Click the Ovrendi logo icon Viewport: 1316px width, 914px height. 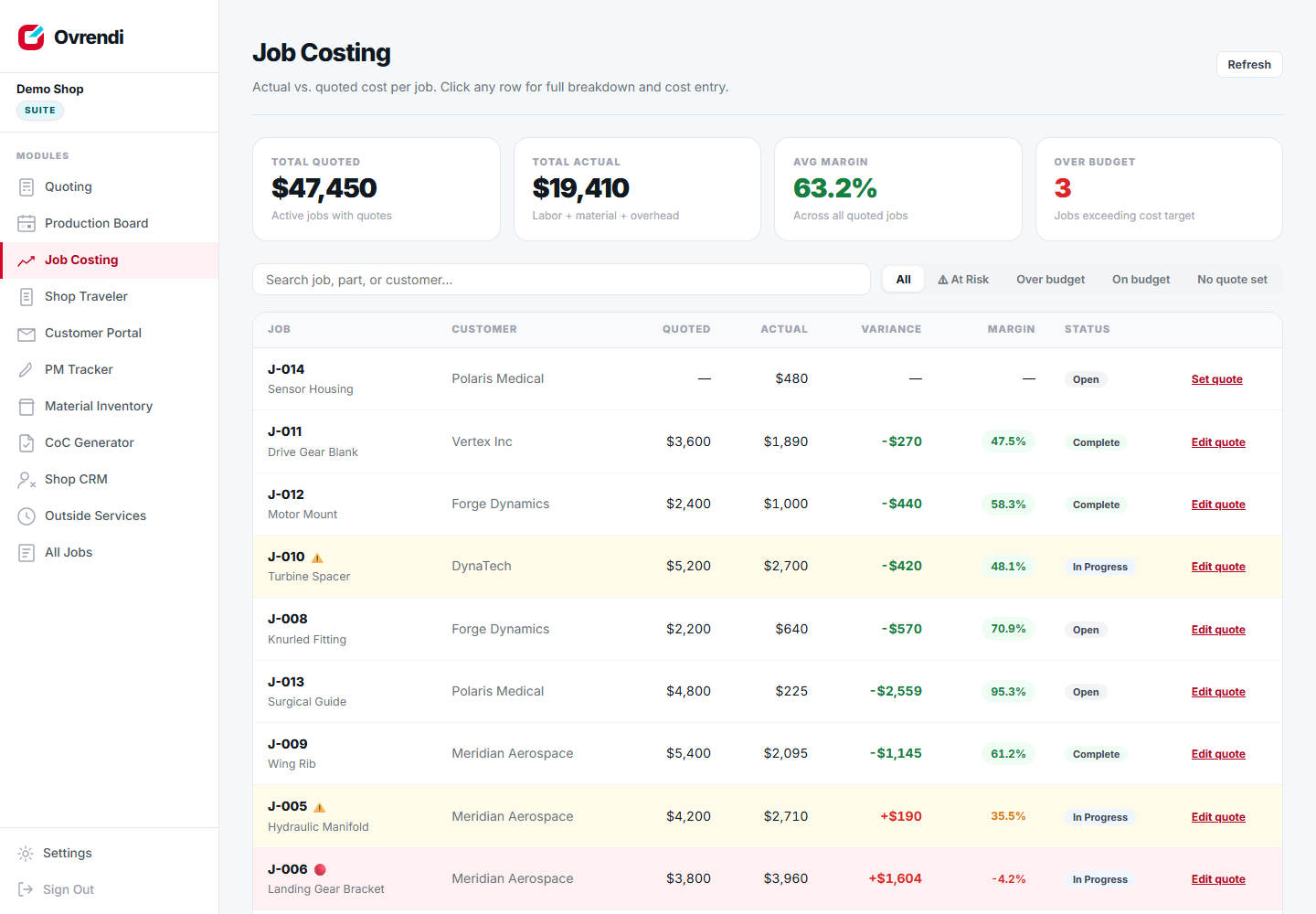pyautogui.click(x=31, y=37)
